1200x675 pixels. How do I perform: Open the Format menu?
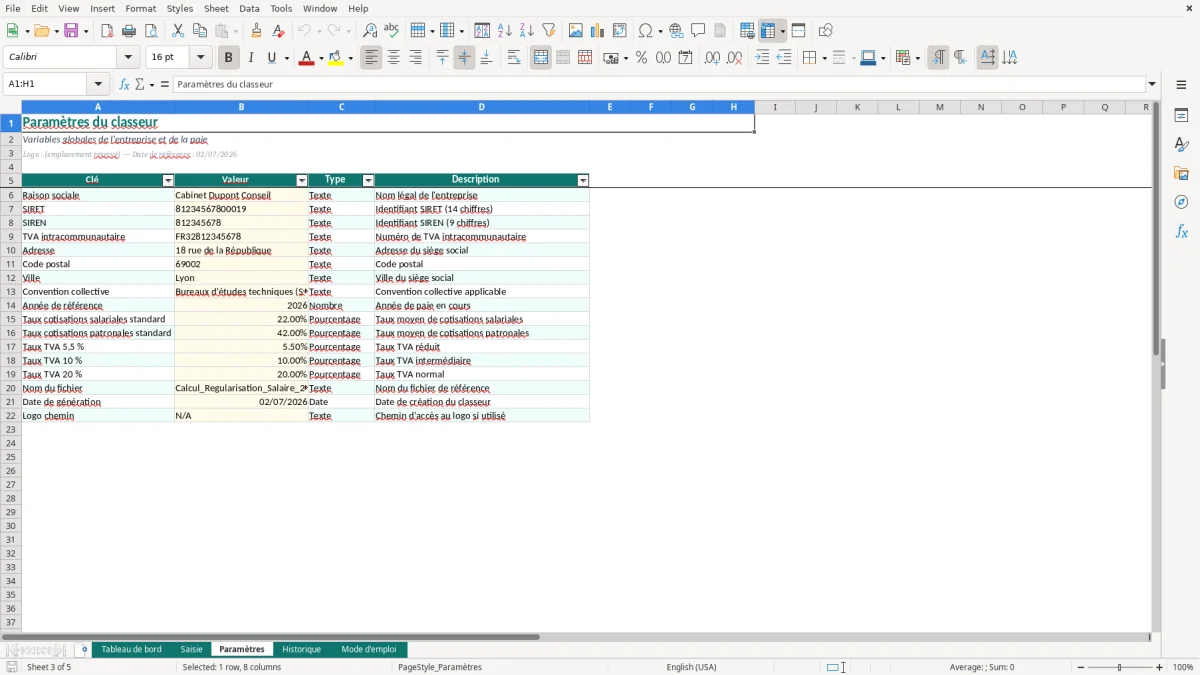tap(141, 8)
